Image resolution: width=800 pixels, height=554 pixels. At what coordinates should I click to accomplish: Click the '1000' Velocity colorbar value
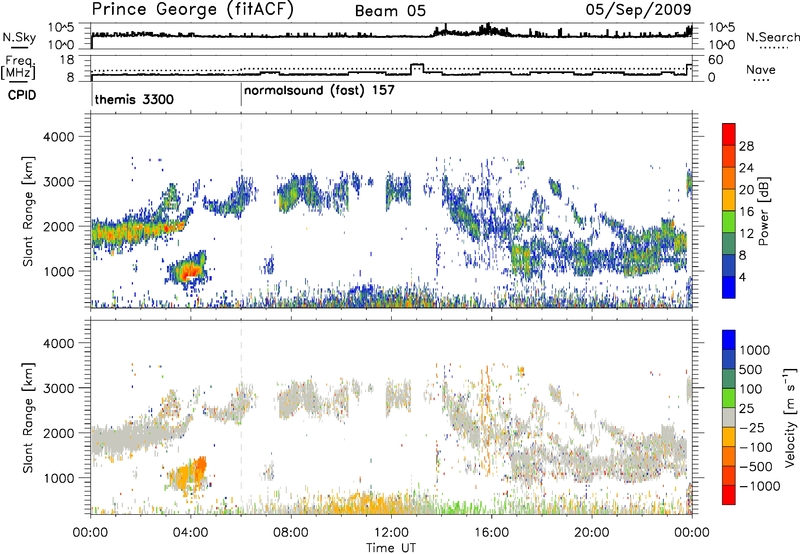click(x=754, y=350)
